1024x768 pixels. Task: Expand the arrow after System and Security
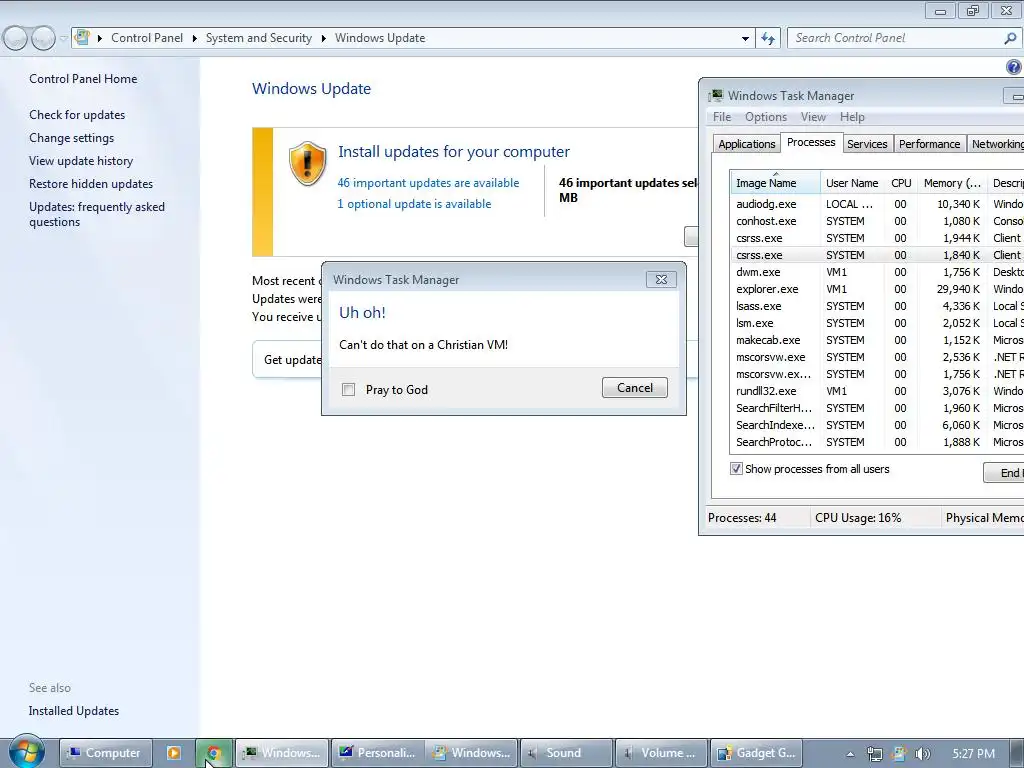[323, 39]
